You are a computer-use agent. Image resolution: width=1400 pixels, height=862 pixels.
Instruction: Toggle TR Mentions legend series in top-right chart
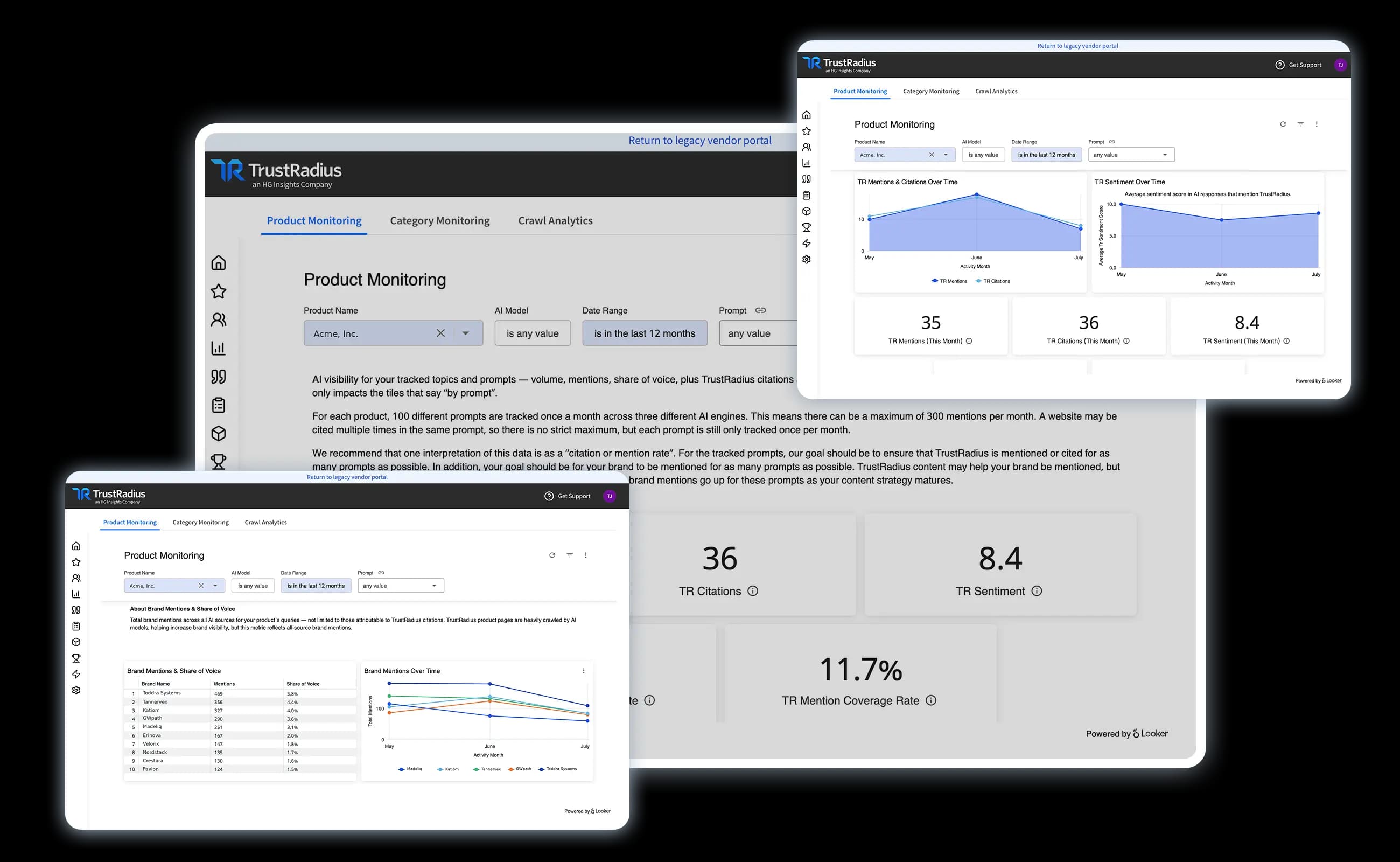point(949,281)
